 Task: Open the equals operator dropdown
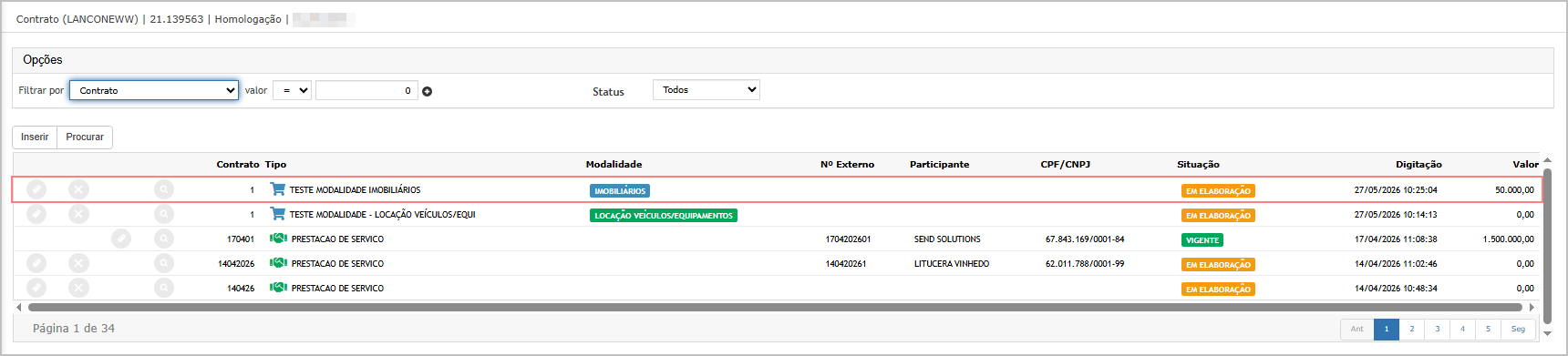click(292, 90)
